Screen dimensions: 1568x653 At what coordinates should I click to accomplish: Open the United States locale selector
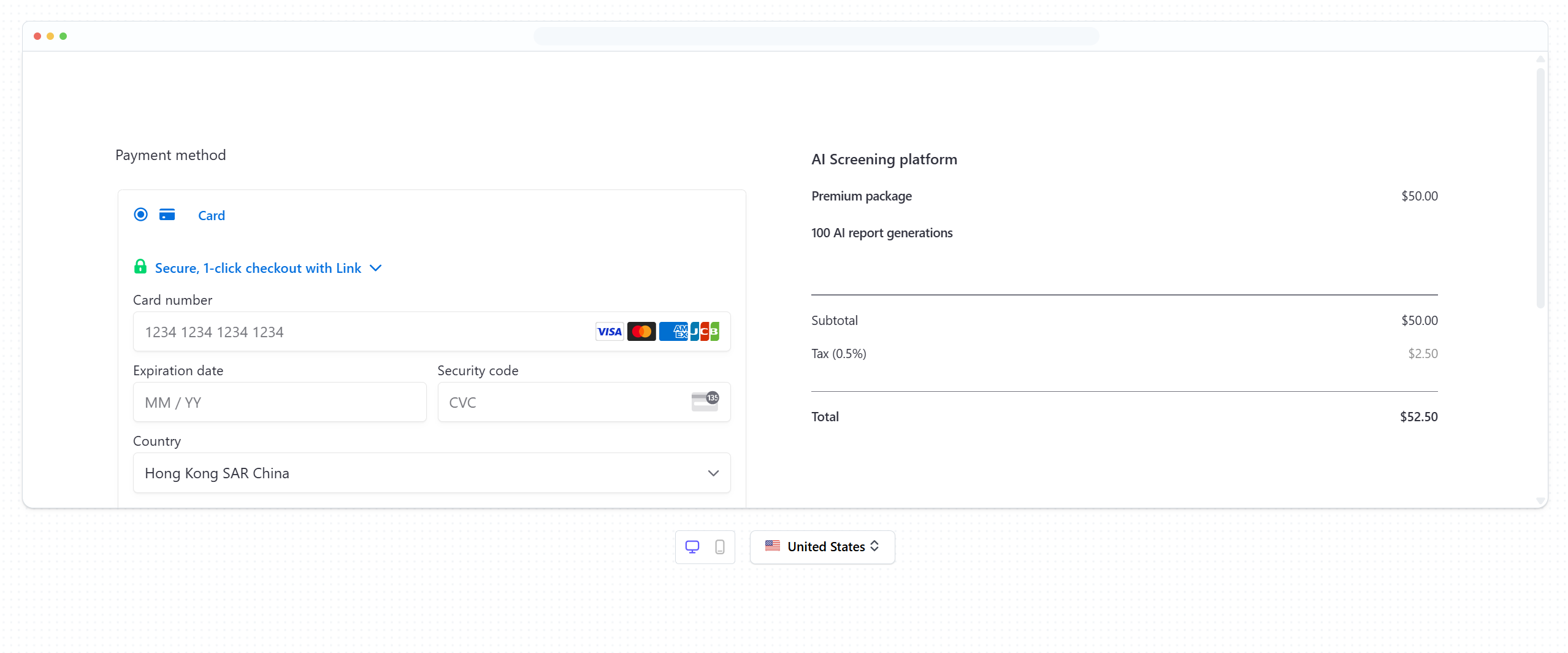pyautogui.click(x=822, y=547)
